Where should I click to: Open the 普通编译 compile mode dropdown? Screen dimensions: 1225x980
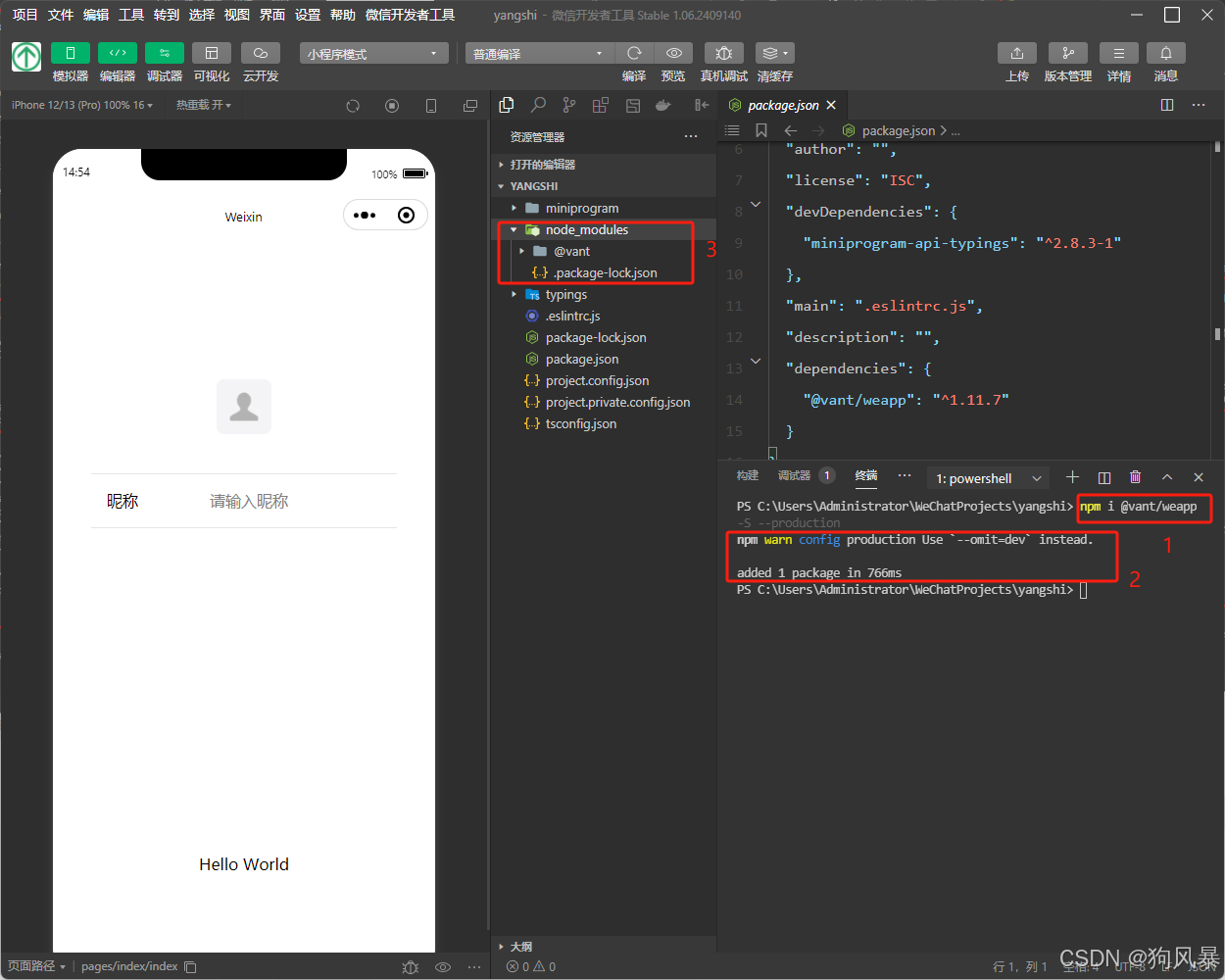pos(537,53)
